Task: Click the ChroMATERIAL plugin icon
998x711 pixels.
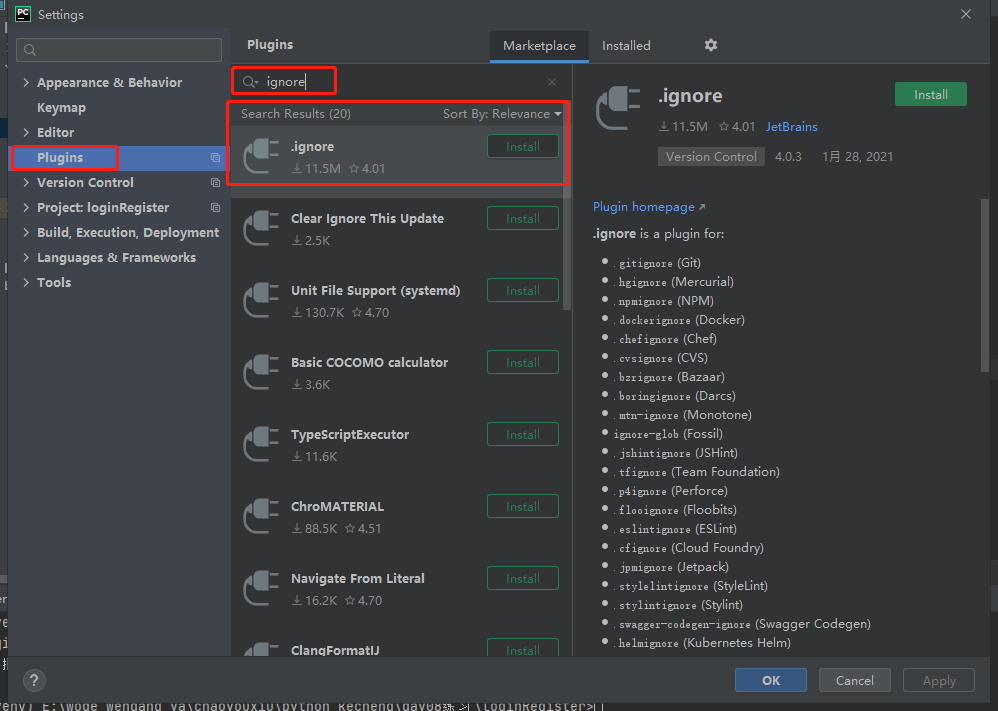Action: click(262, 516)
